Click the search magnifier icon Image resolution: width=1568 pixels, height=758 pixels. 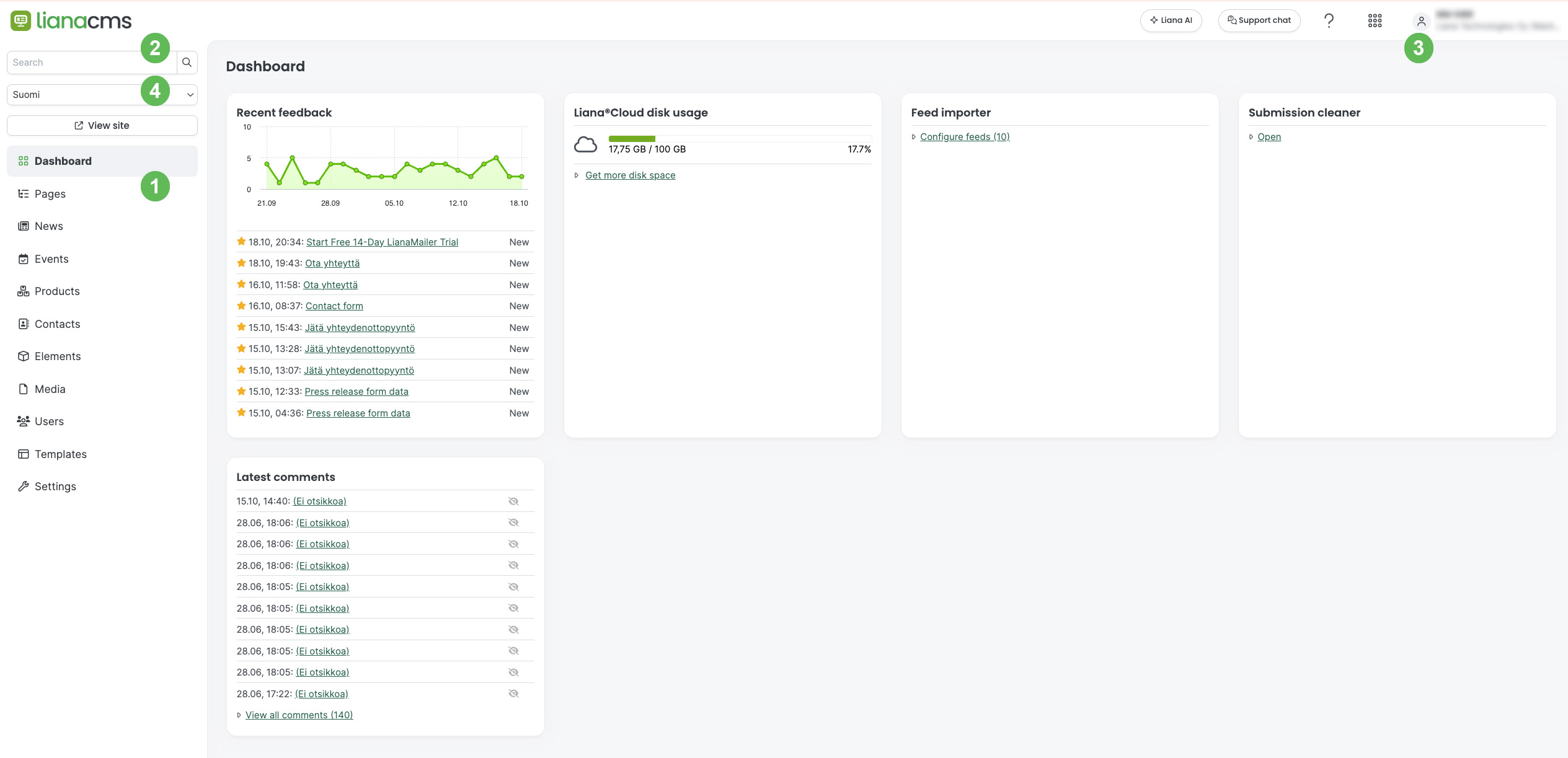pos(187,63)
